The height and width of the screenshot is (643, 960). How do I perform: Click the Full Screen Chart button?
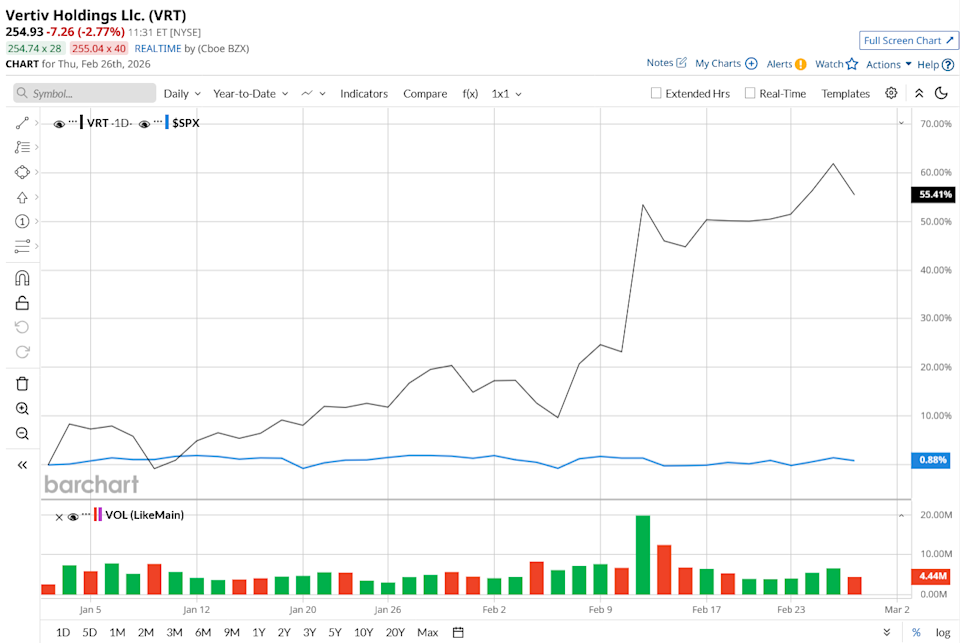point(908,40)
